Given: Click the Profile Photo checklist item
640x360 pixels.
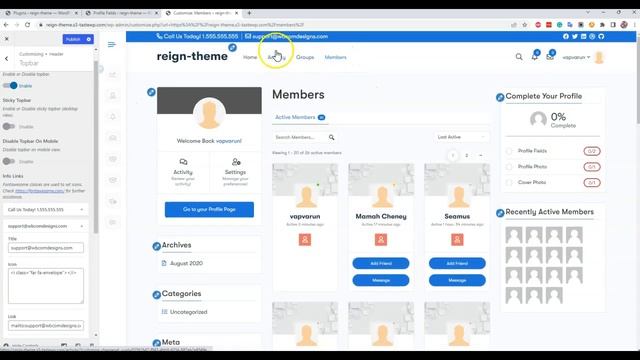Looking at the screenshot, I should [x=553, y=167].
